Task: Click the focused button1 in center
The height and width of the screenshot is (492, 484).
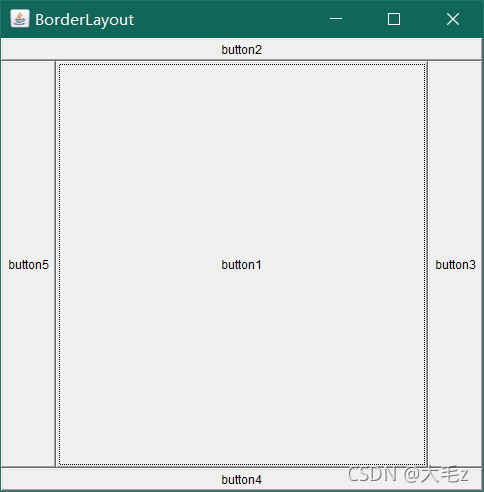Action: (x=242, y=264)
